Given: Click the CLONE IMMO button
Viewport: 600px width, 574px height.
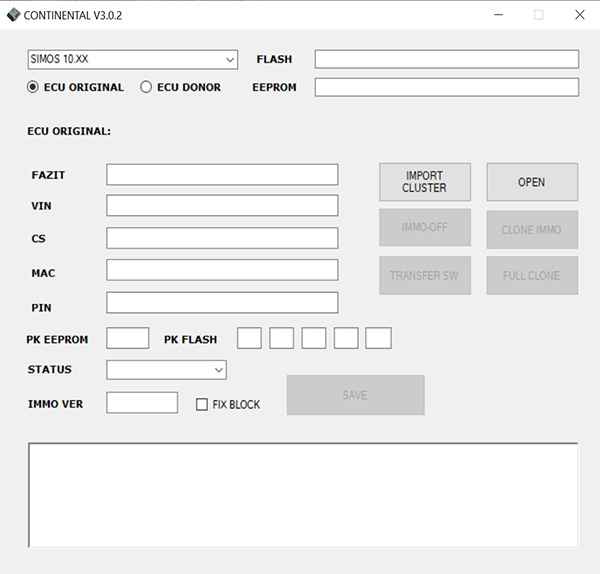Looking at the screenshot, I should 532,230.
